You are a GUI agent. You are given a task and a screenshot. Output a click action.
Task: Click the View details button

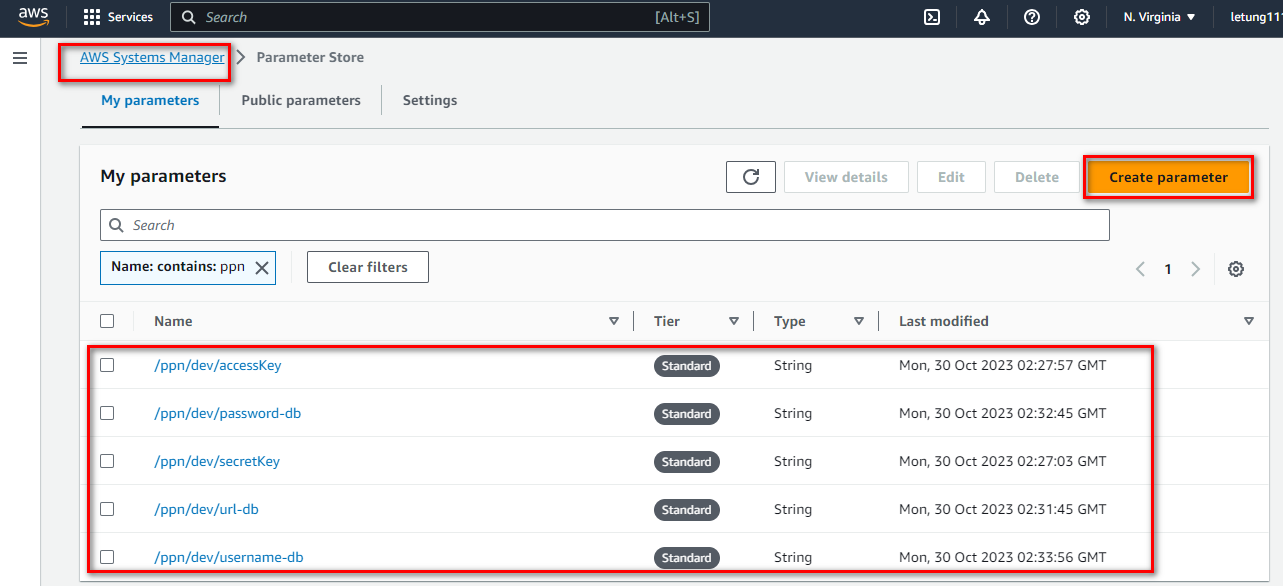click(846, 177)
